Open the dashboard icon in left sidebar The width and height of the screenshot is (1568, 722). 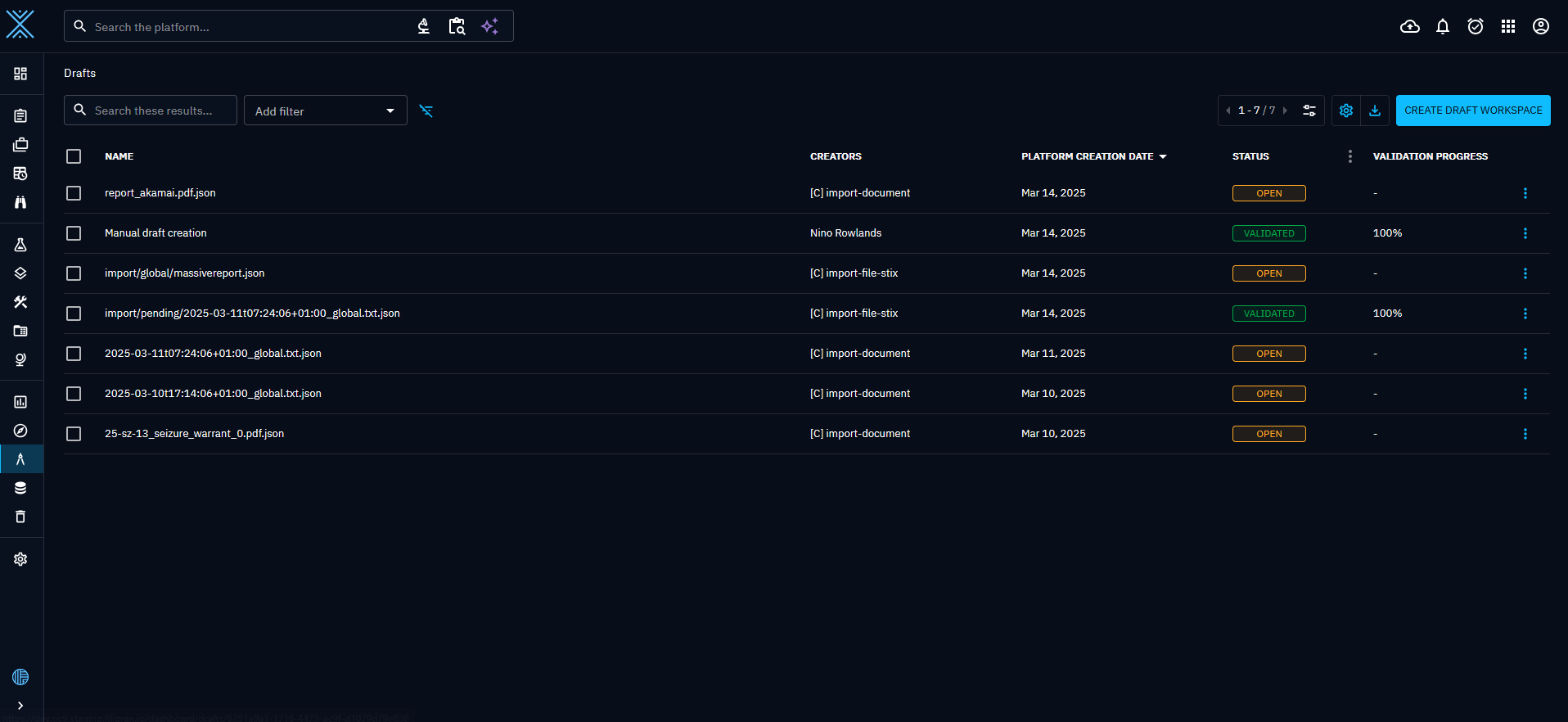[x=20, y=74]
